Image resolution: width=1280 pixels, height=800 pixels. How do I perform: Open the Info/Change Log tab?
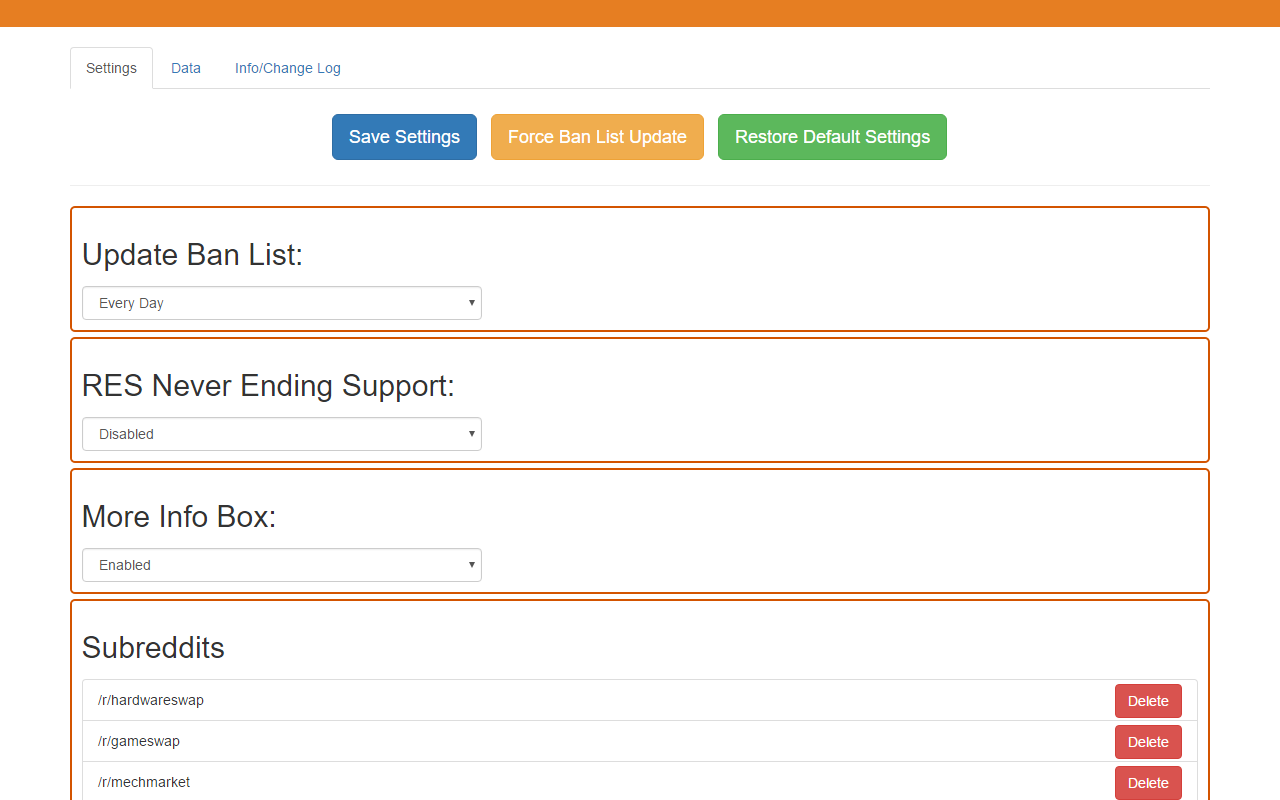coord(288,68)
